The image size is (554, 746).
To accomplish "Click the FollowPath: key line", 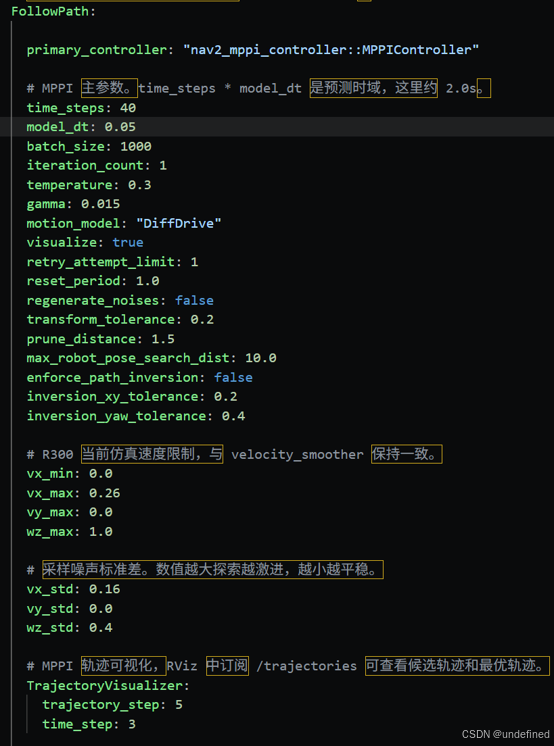I will 53,11.
